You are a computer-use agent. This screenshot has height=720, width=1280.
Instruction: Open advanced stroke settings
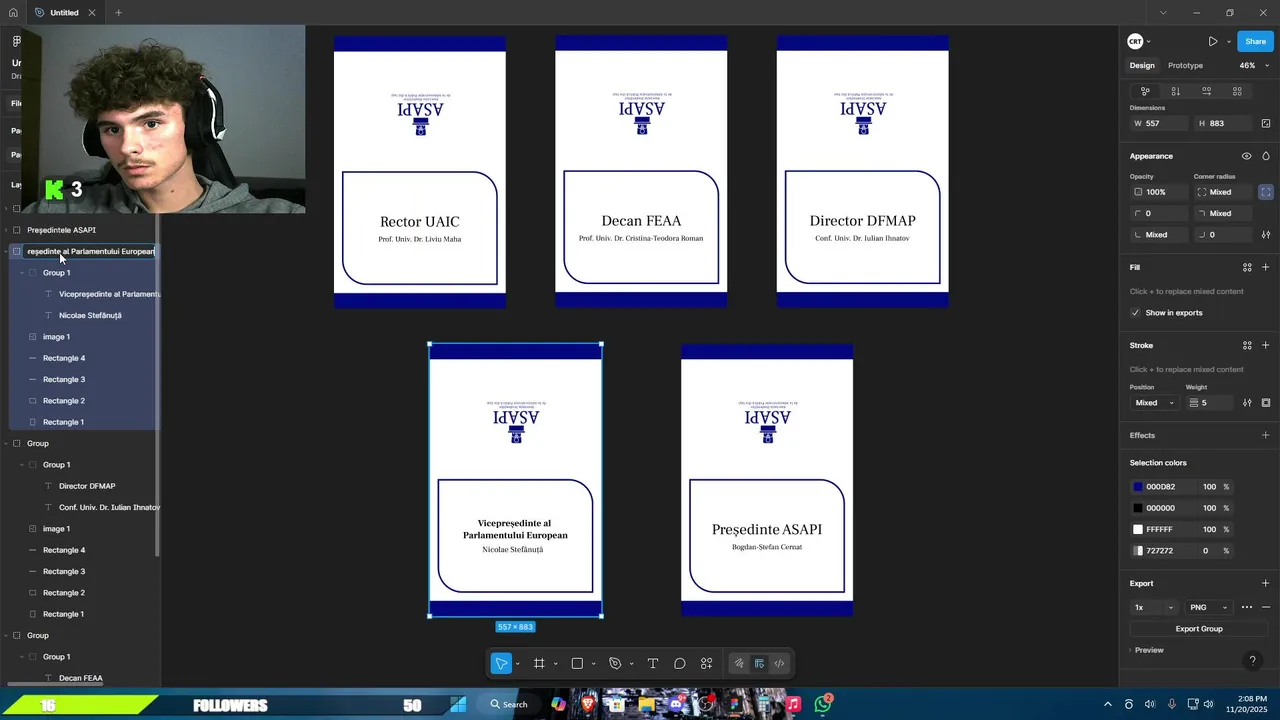point(1247,403)
